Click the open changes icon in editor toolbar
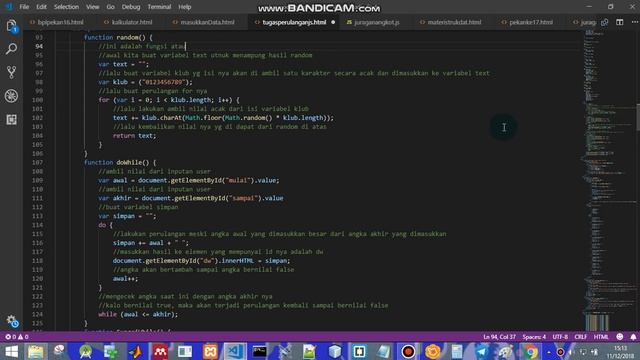This screenshot has width=640, height=360. [604, 22]
